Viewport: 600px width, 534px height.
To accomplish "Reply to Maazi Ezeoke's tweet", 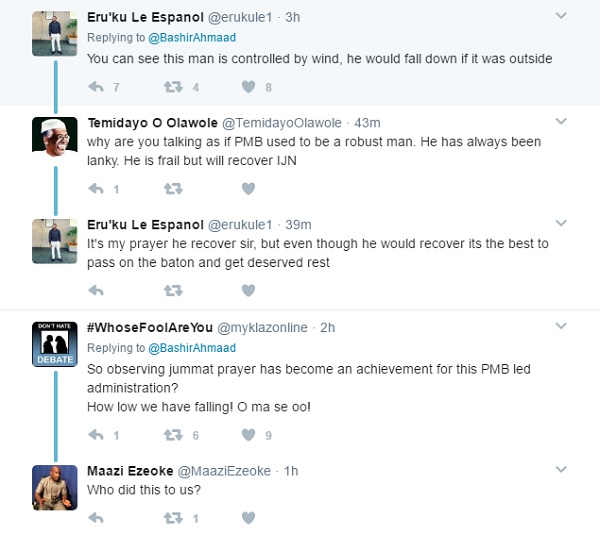I will 97,518.
